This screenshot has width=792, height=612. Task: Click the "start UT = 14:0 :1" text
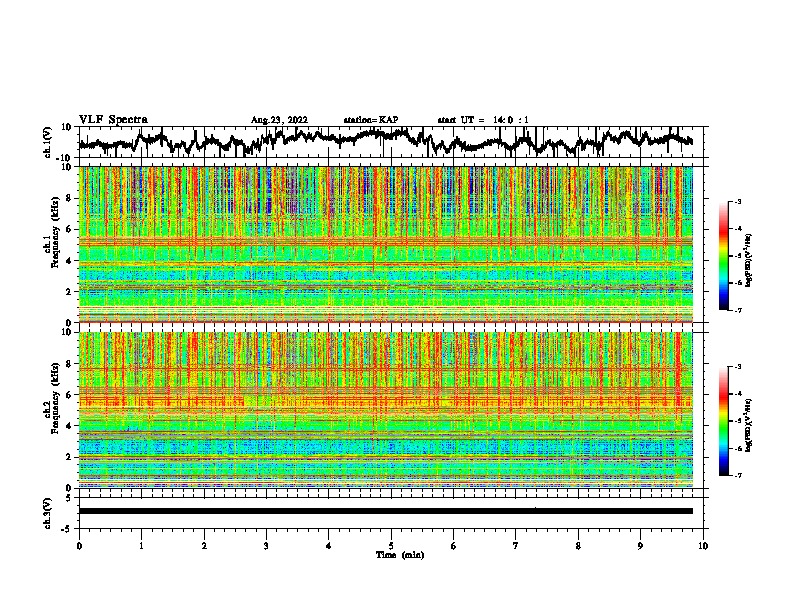[483, 120]
